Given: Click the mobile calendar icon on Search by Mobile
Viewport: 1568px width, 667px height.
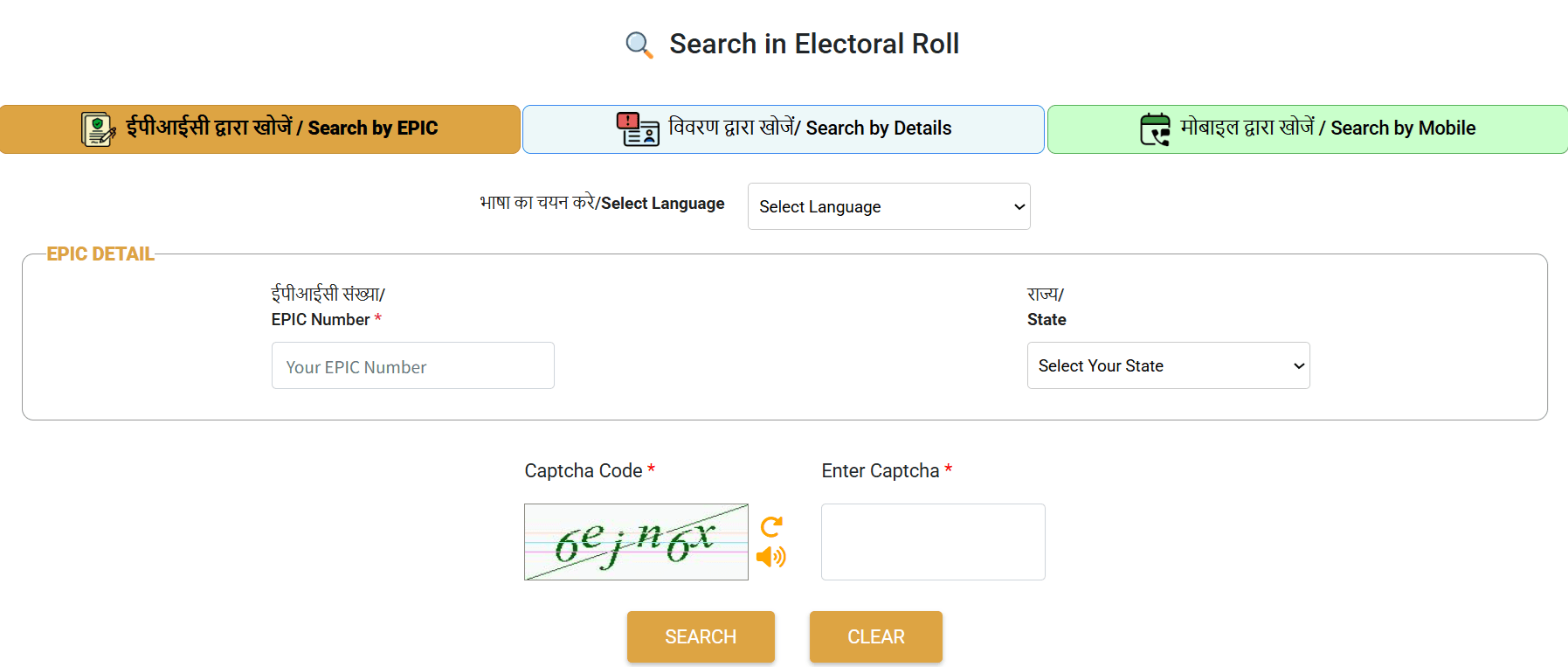Looking at the screenshot, I should (x=1155, y=129).
